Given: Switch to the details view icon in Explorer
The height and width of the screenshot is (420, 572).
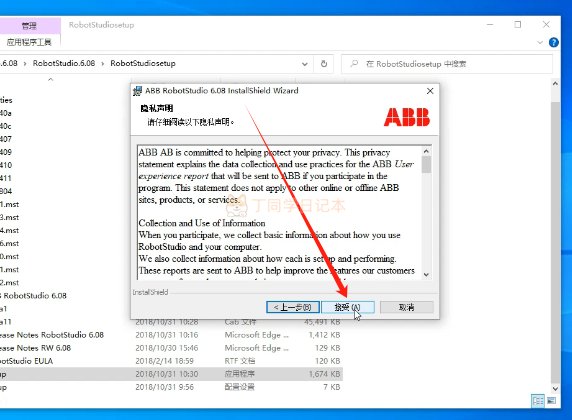Looking at the screenshot, I should point(538,401).
